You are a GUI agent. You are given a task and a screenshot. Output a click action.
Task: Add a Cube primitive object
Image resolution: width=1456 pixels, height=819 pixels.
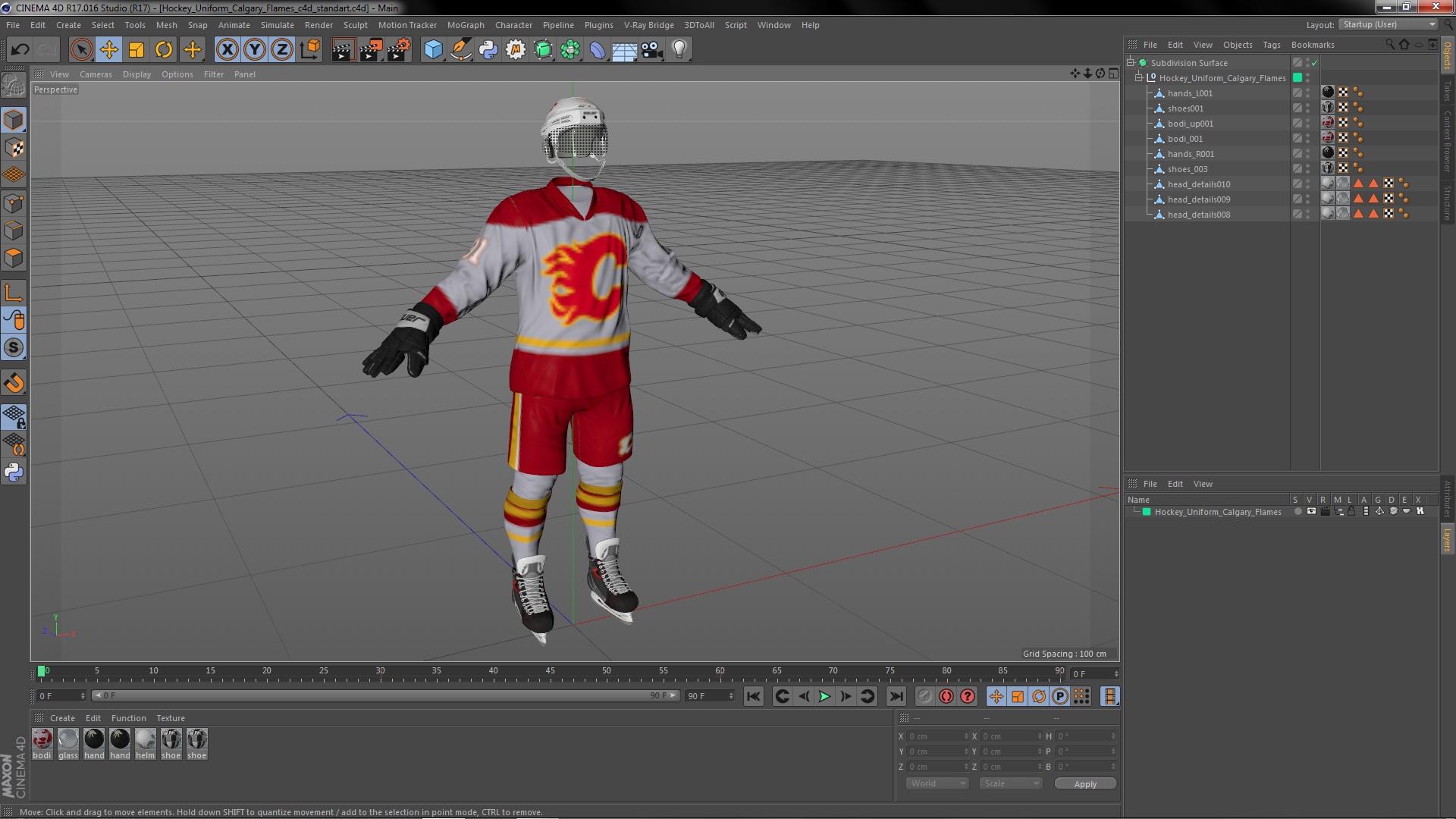coord(433,50)
